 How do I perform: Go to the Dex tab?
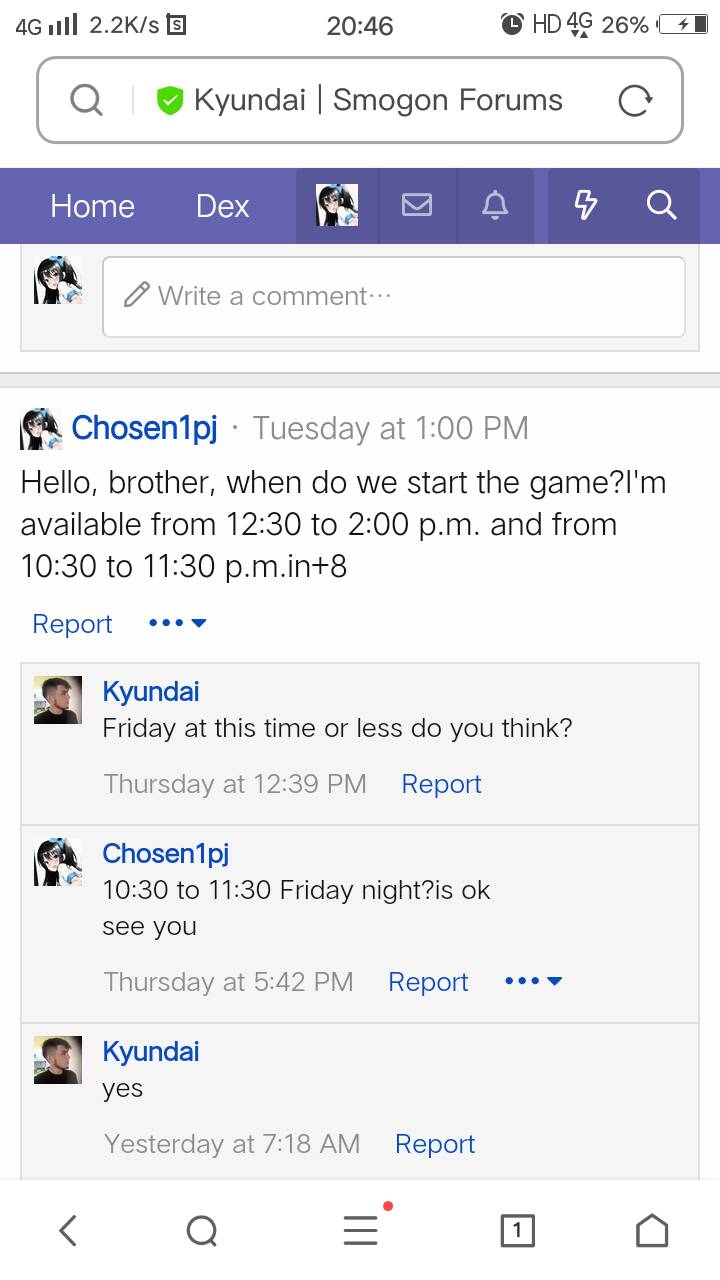click(222, 206)
